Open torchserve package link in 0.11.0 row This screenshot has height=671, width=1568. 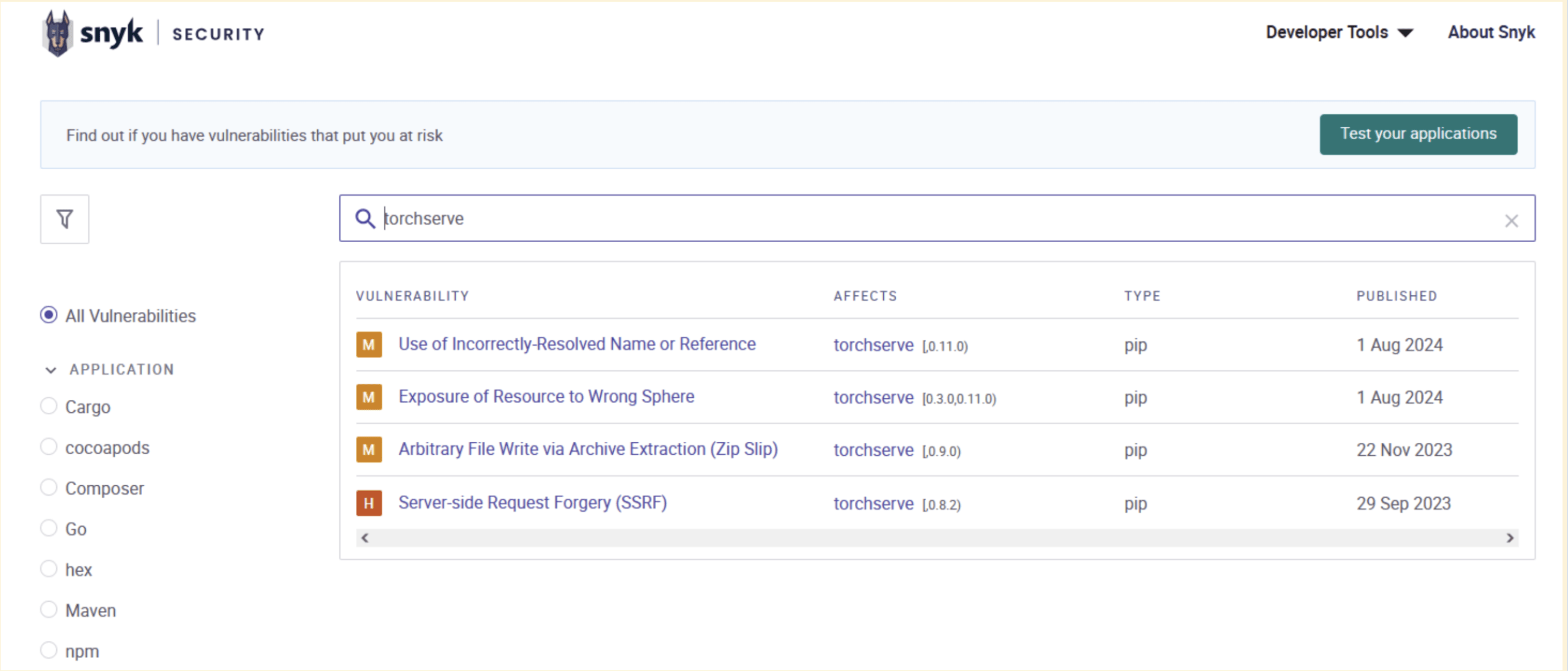coord(873,346)
